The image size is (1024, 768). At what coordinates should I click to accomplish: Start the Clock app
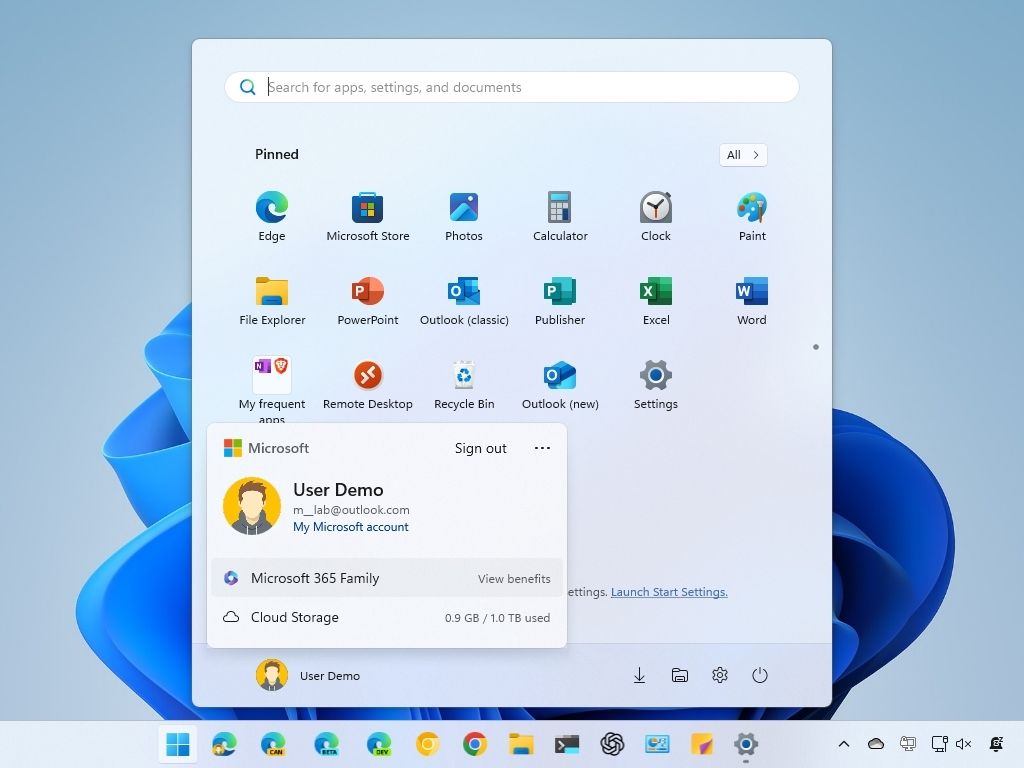[x=655, y=210]
